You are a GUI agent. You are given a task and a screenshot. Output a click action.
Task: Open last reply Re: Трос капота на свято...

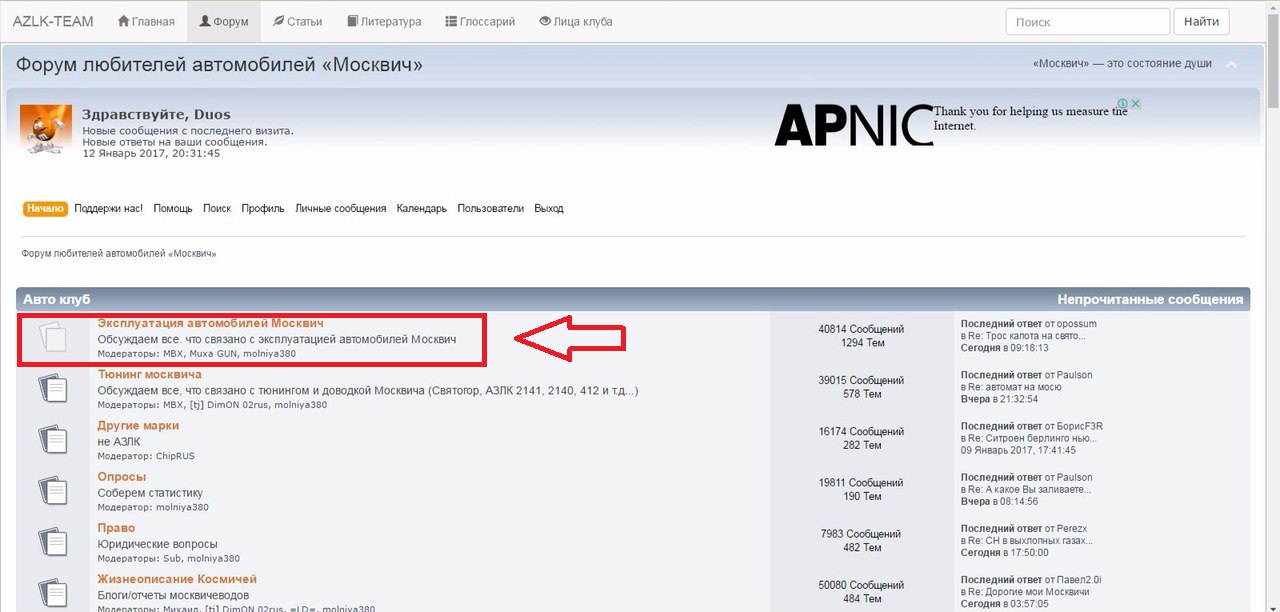pos(1028,336)
